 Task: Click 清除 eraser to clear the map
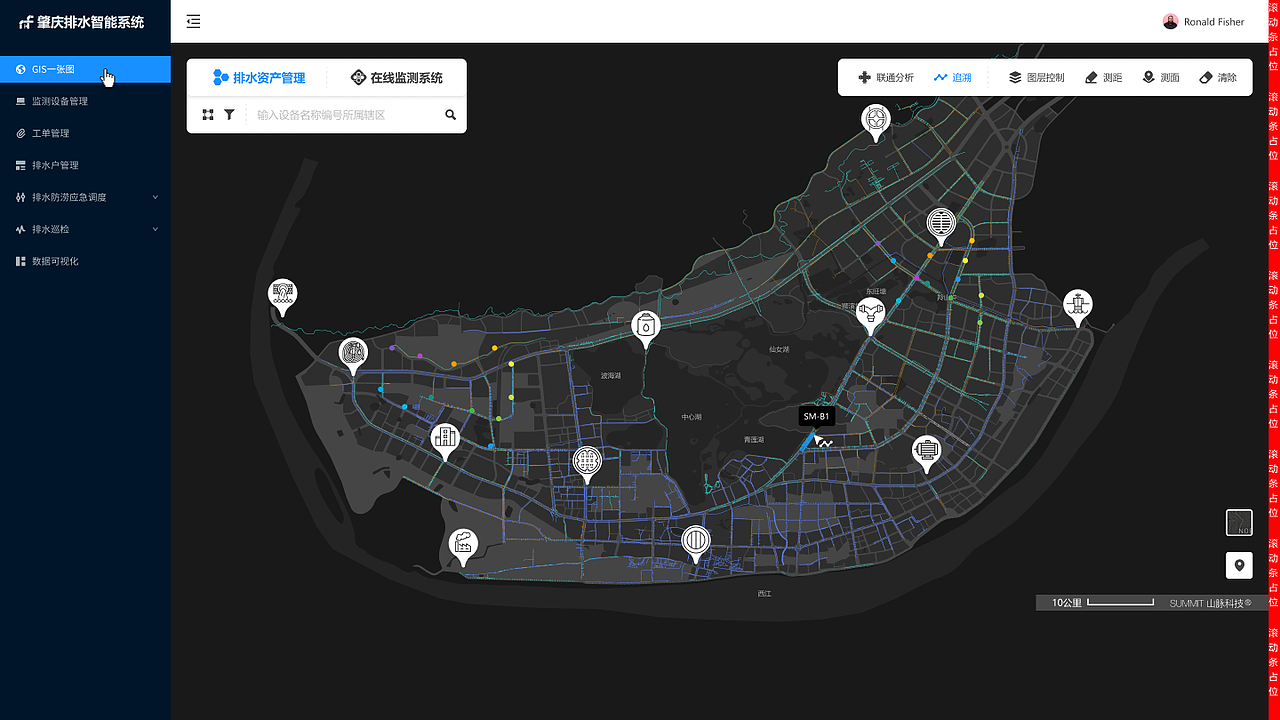tap(1217, 77)
